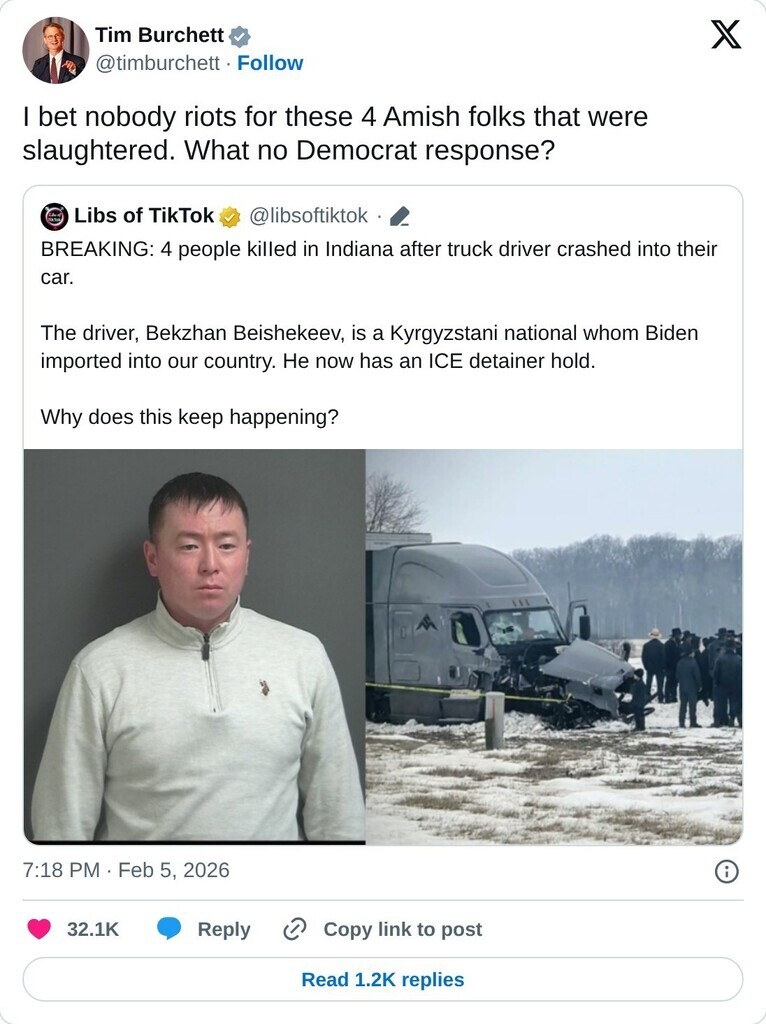The height and width of the screenshot is (1024, 766).
Task: Click the X logo icon
Action: (726, 35)
